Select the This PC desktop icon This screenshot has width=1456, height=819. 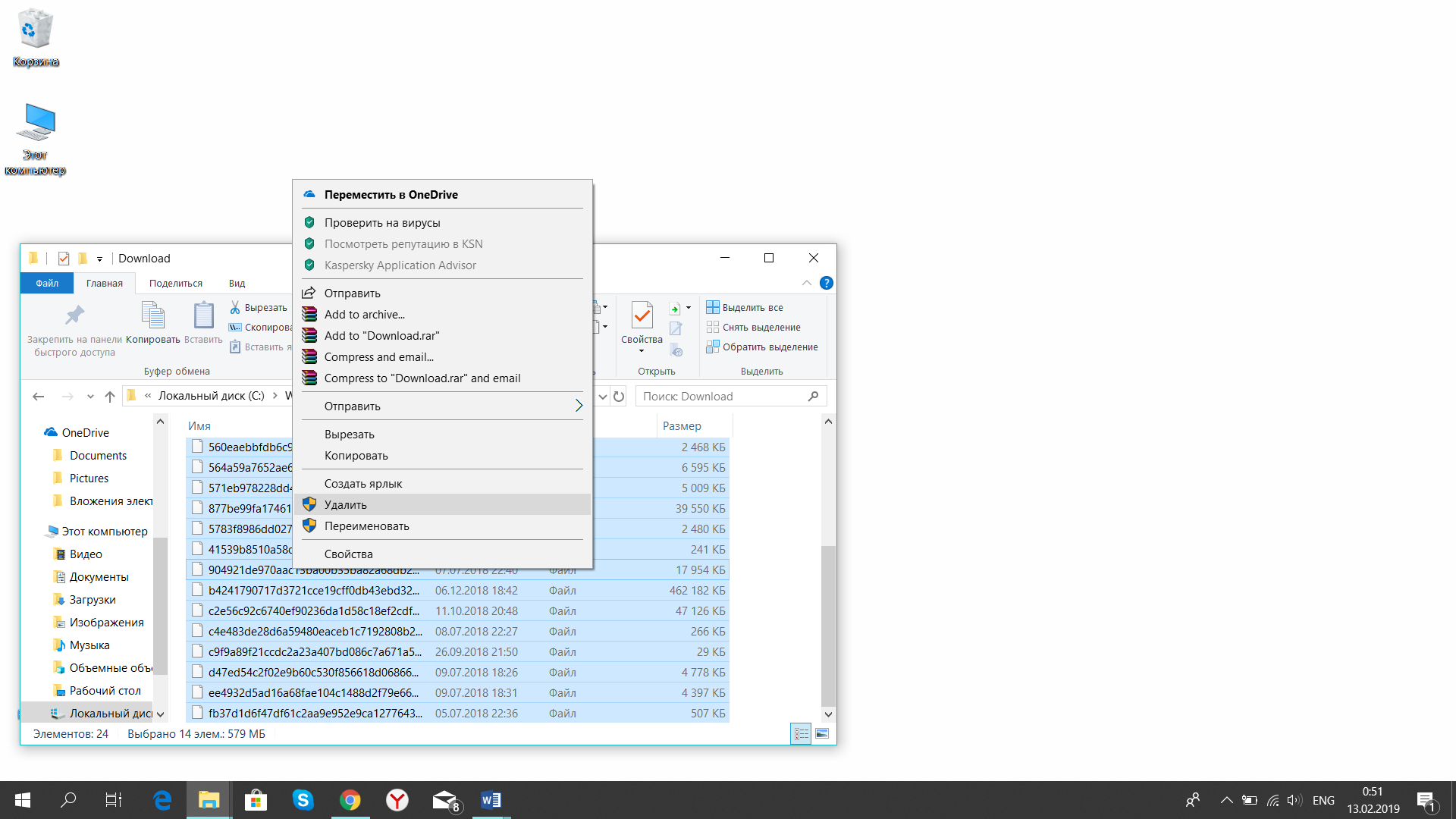pyautogui.click(x=35, y=139)
